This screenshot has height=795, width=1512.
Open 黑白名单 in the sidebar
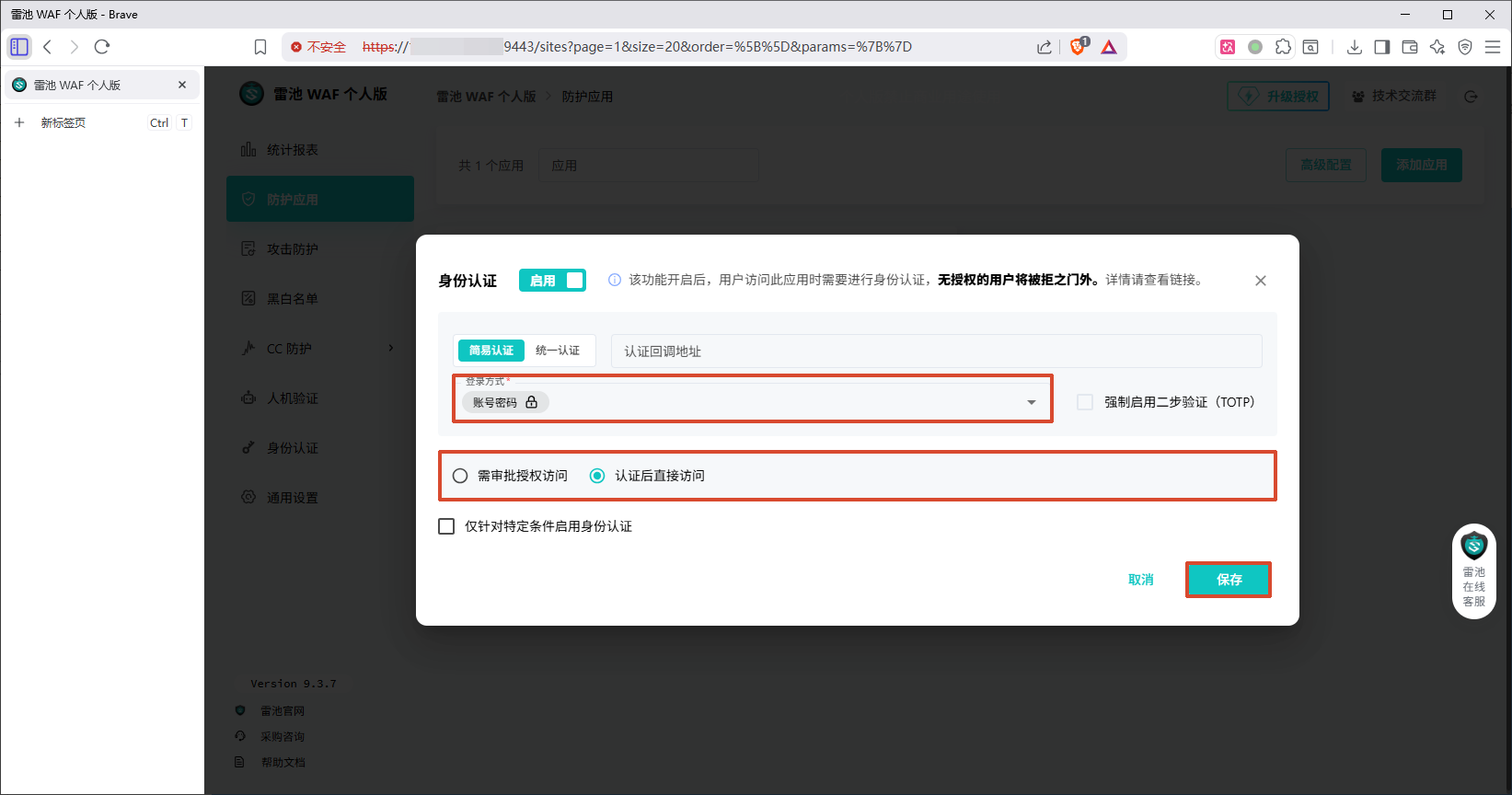320,299
